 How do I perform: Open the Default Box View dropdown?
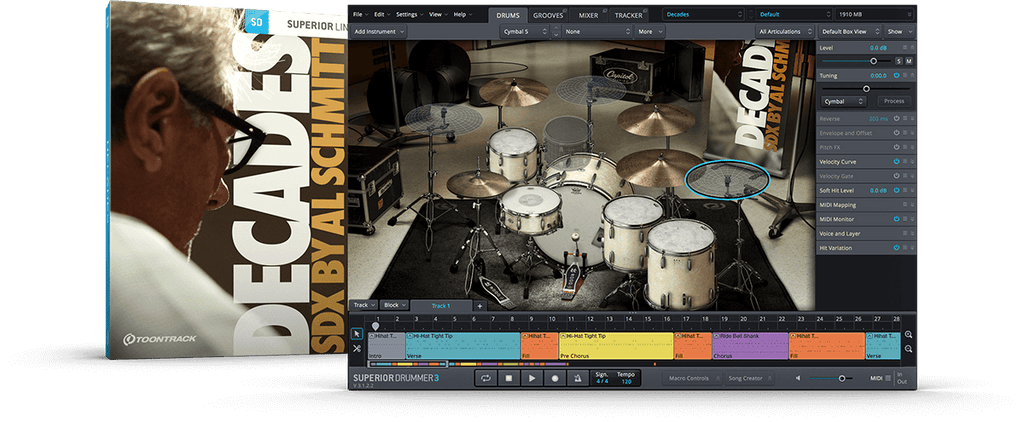point(849,31)
